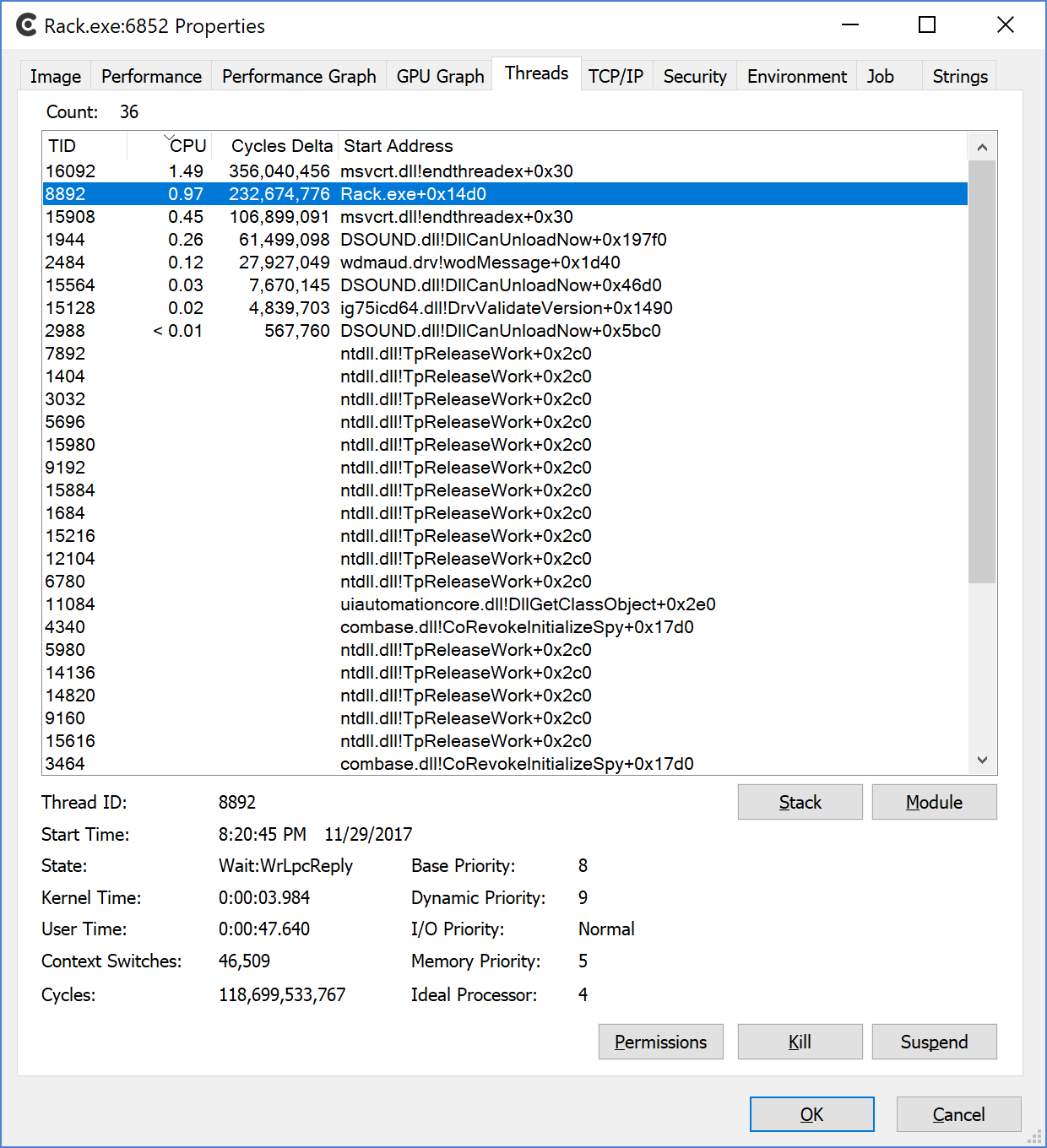The image size is (1047, 1148).
Task: Select thread row 5696
Action: click(505, 422)
